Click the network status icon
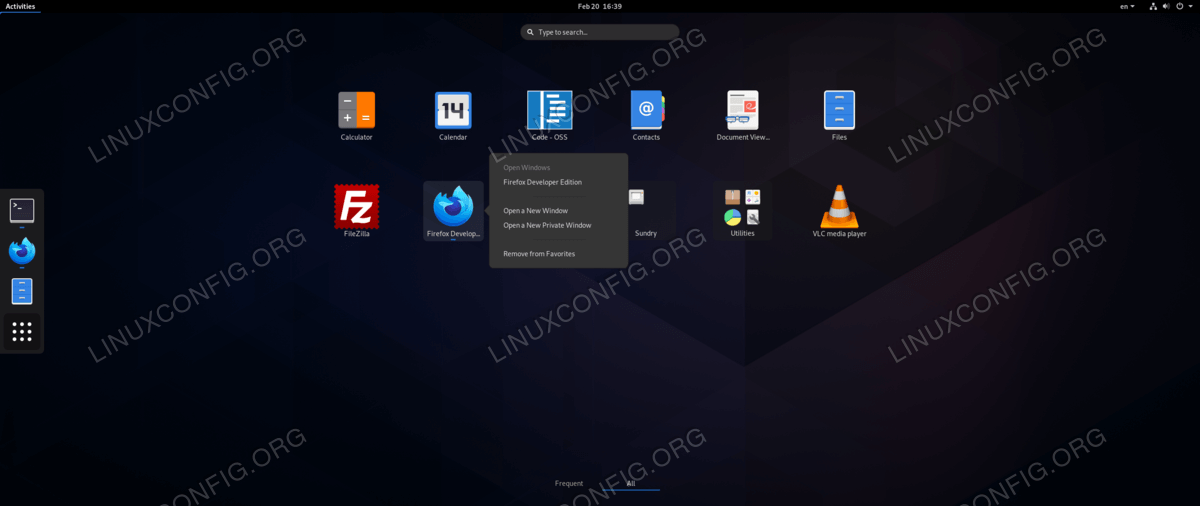Viewport: 1200px width, 506px height. point(1154,6)
